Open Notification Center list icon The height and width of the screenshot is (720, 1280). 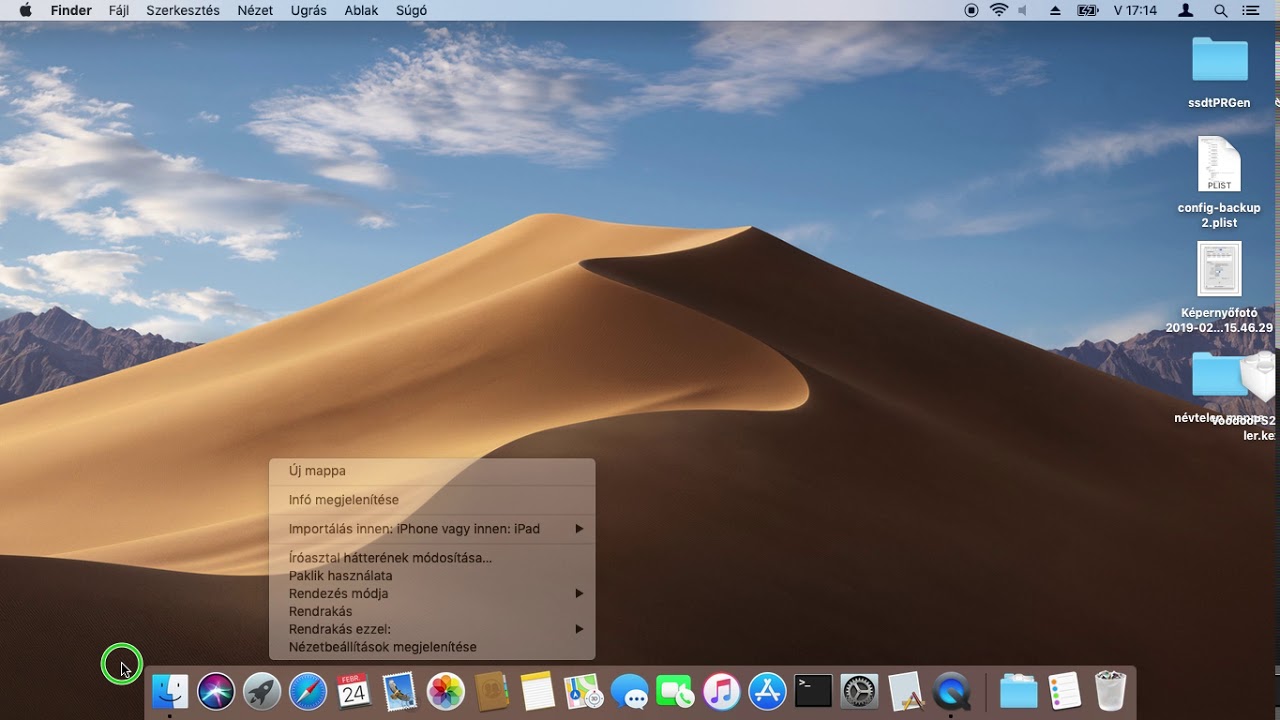click(1251, 10)
